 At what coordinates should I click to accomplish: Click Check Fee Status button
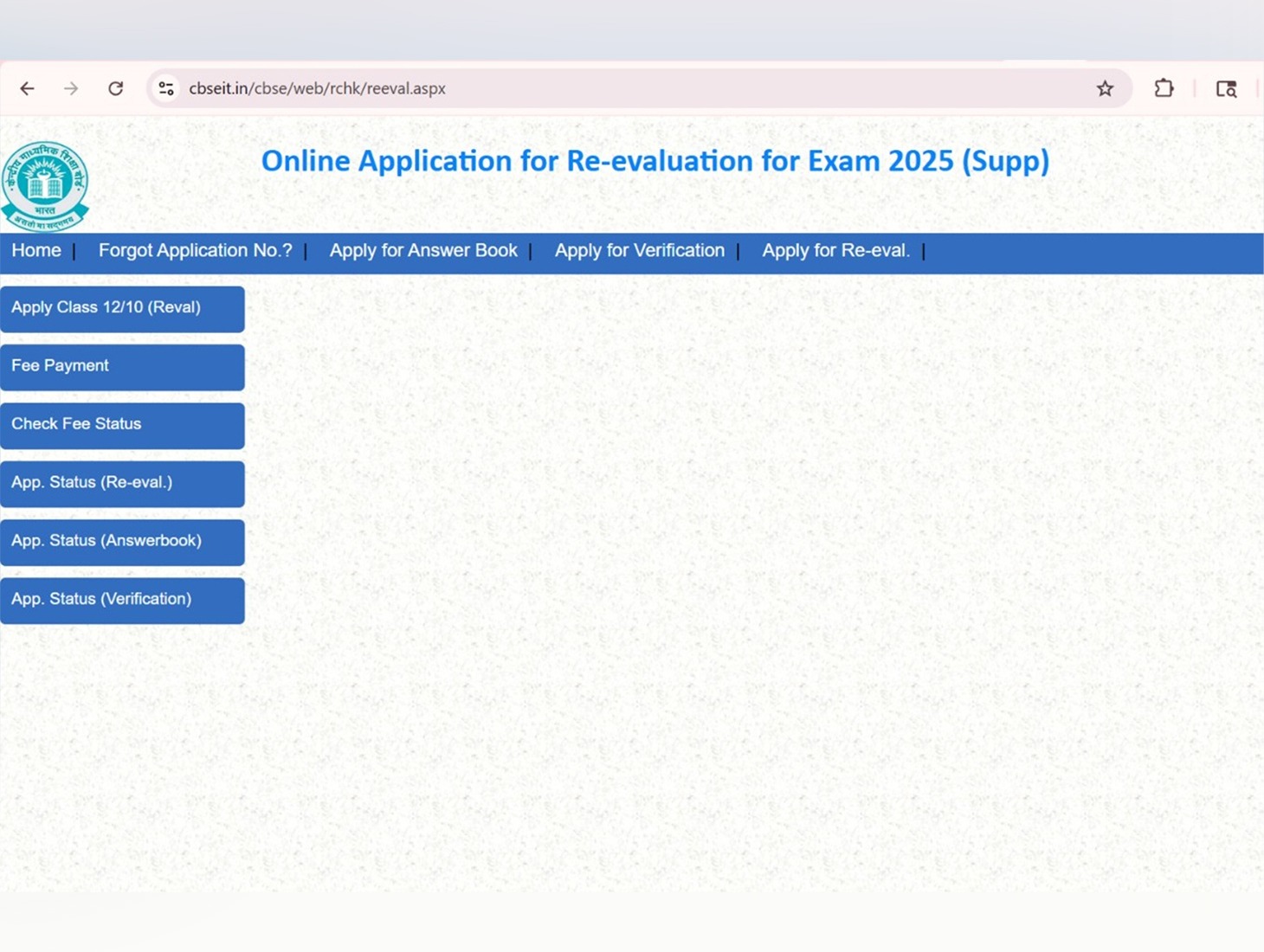click(x=122, y=425)
